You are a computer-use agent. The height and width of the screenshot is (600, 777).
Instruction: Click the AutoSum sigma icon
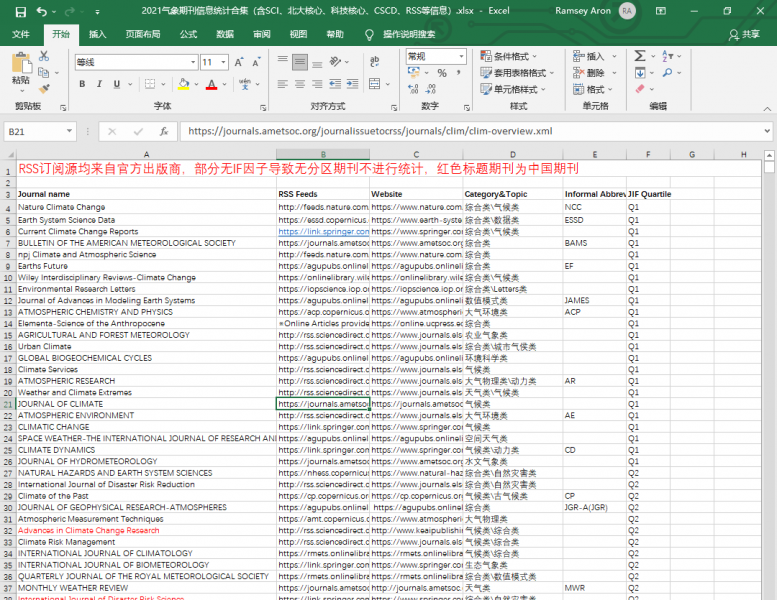pos(640,57)
